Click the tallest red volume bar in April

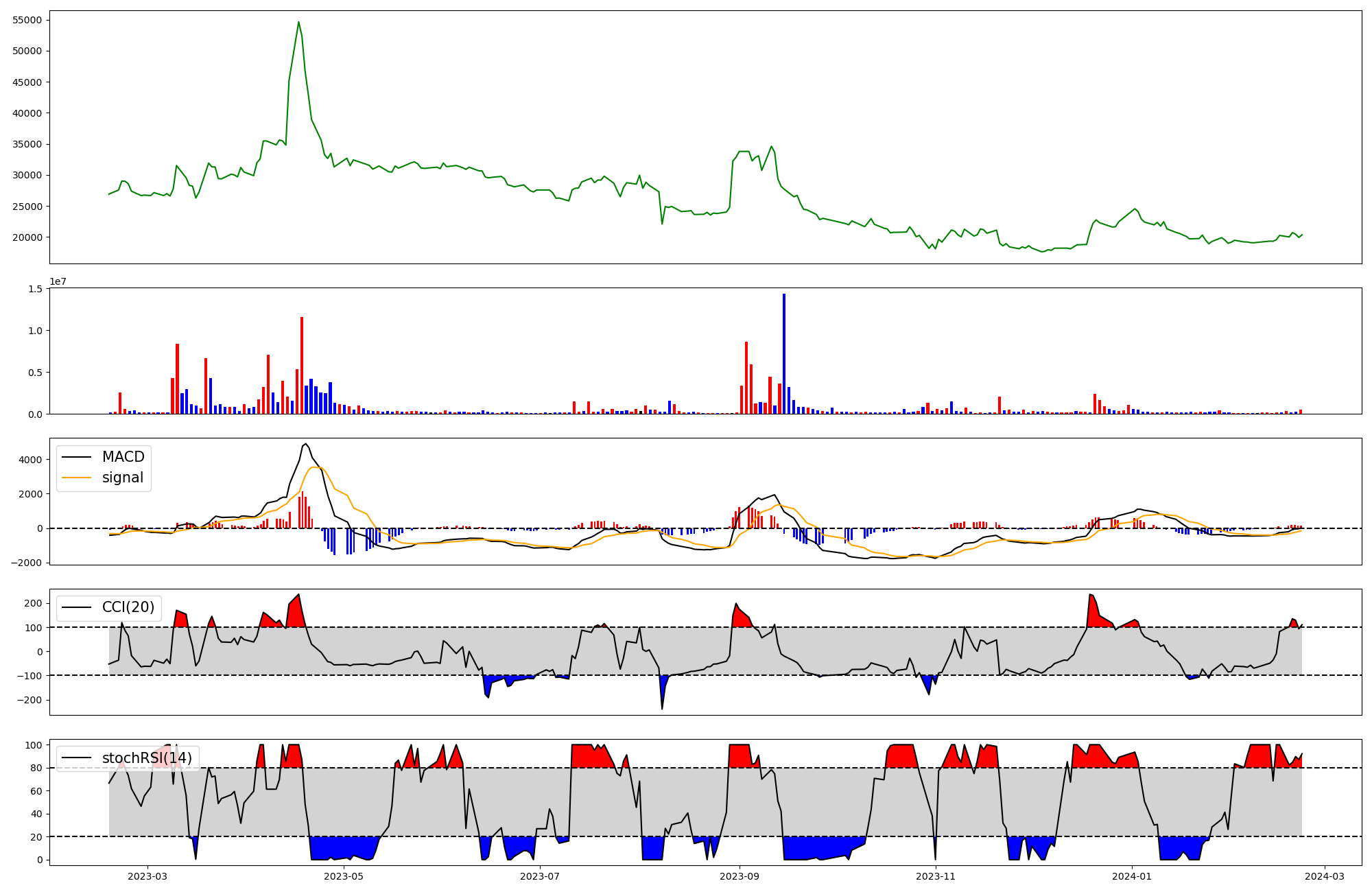pos(302,365)
